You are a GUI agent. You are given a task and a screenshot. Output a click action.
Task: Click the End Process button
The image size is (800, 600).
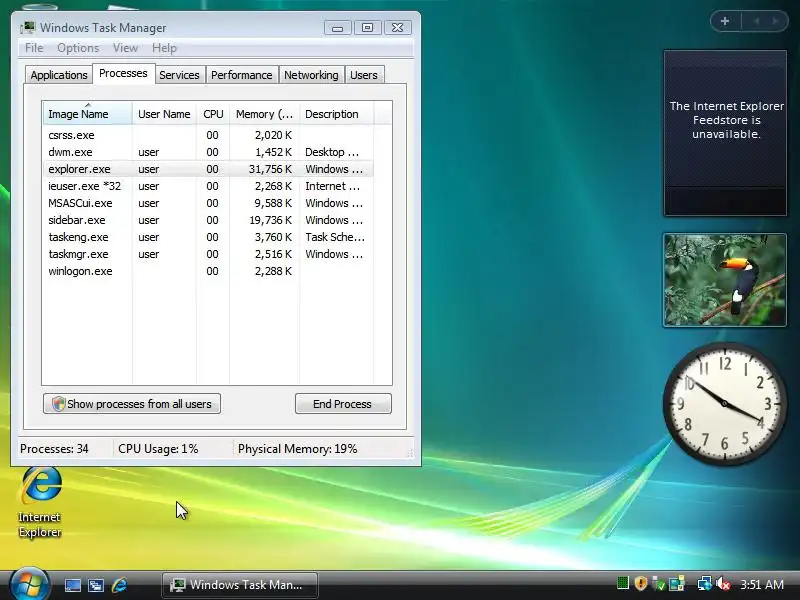[343, 404]
